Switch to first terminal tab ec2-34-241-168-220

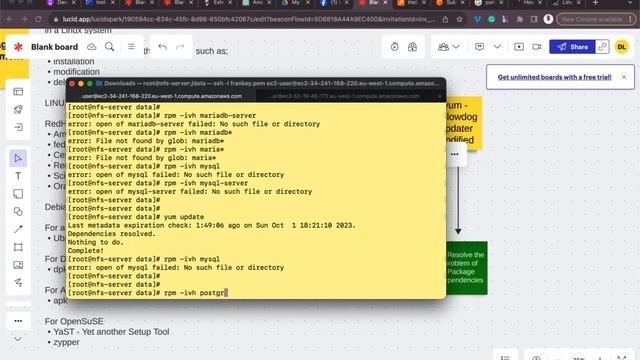pos(162,96)
